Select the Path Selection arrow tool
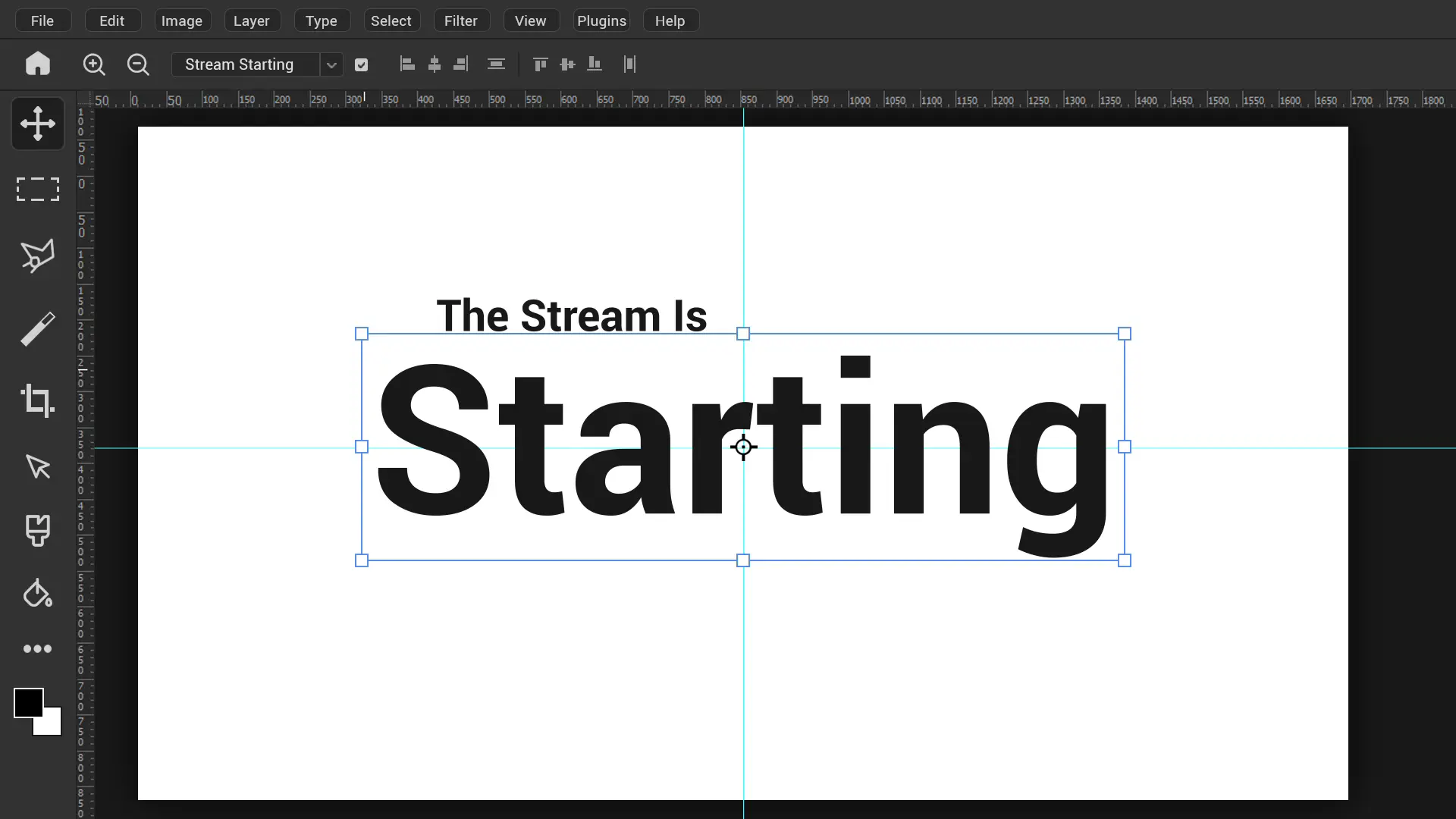Screen dimensions: 1456x819 click(38, 466)
